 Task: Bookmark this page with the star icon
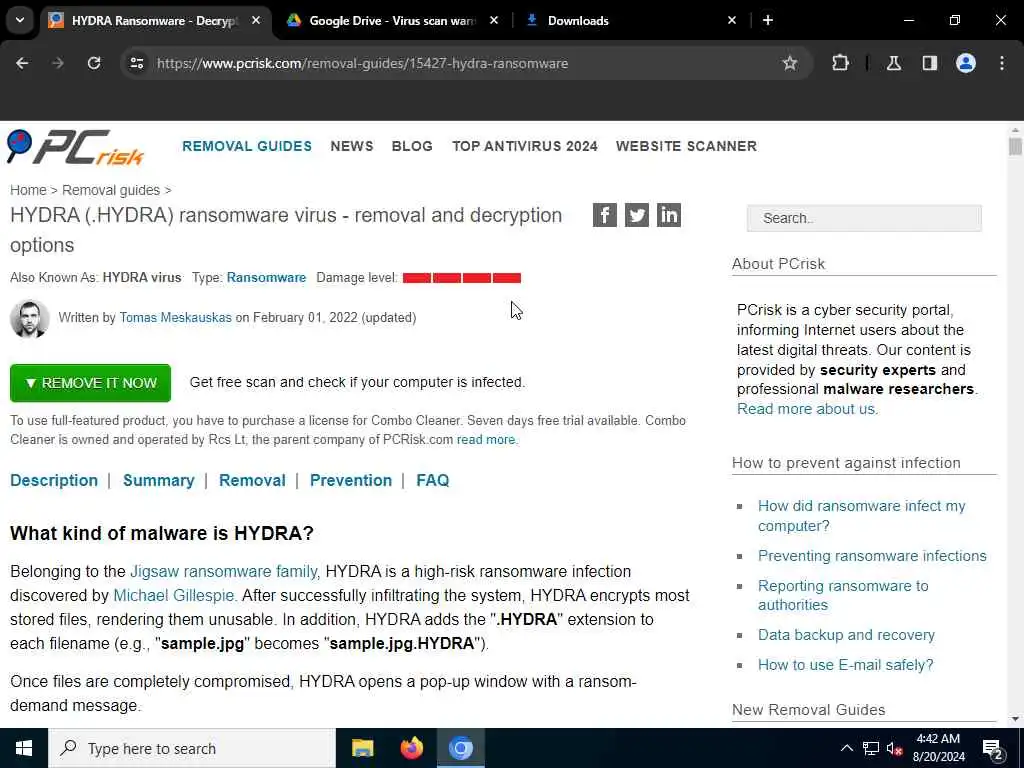pos(790,63)
